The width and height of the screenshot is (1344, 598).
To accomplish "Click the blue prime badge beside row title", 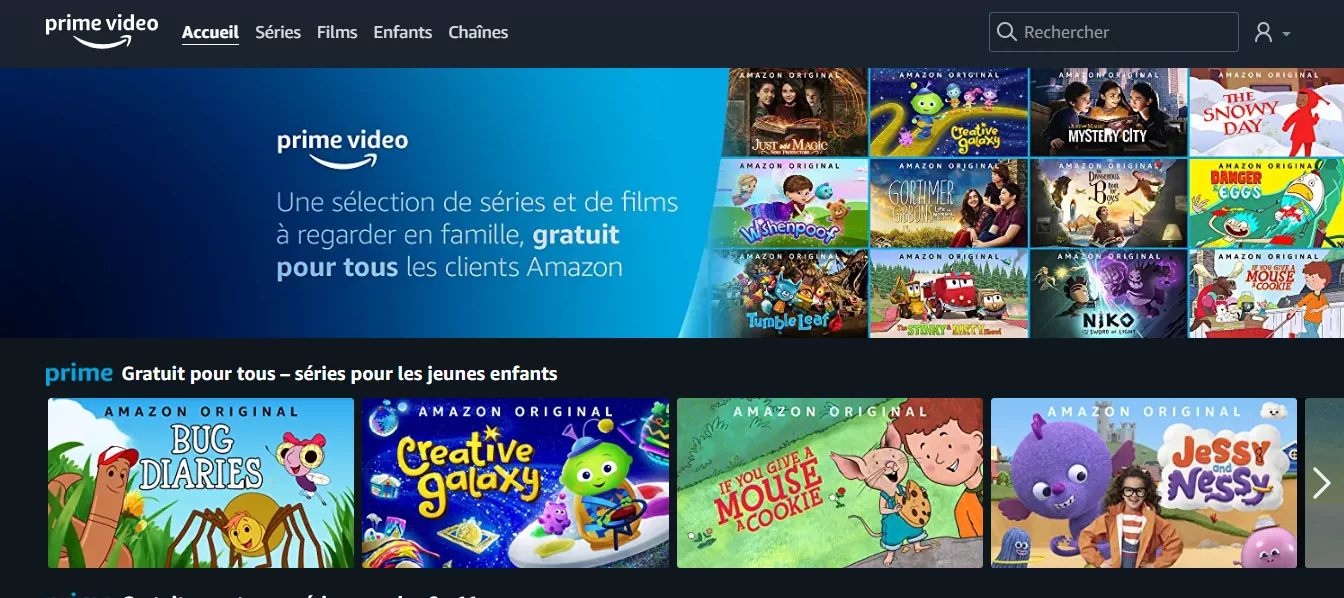I will click(x=79, y=373).
